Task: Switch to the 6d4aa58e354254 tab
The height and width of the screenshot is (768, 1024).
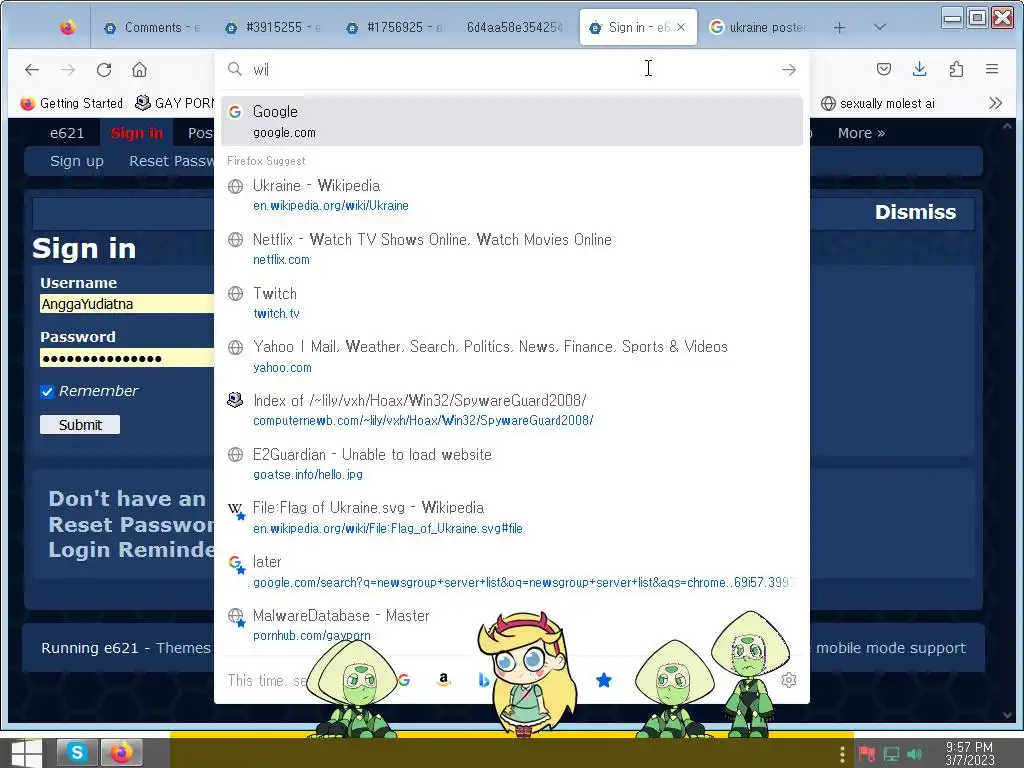Action: [515, 27]
